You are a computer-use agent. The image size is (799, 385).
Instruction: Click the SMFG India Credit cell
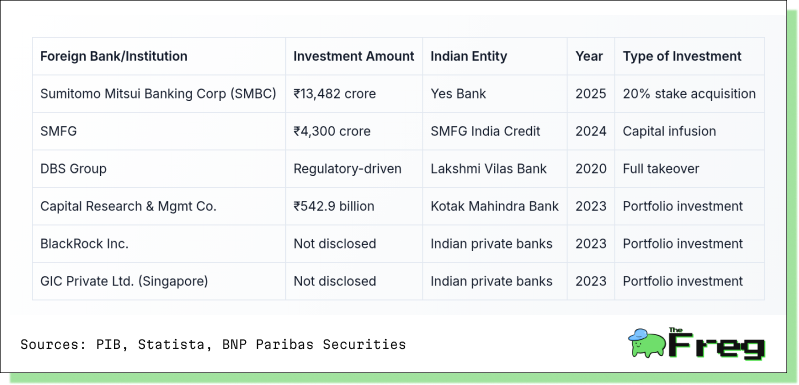click(485, 131)
